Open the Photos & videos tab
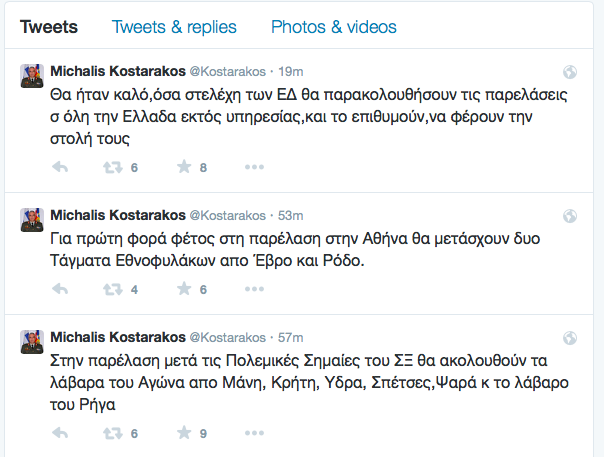 (x=333, y=27)
